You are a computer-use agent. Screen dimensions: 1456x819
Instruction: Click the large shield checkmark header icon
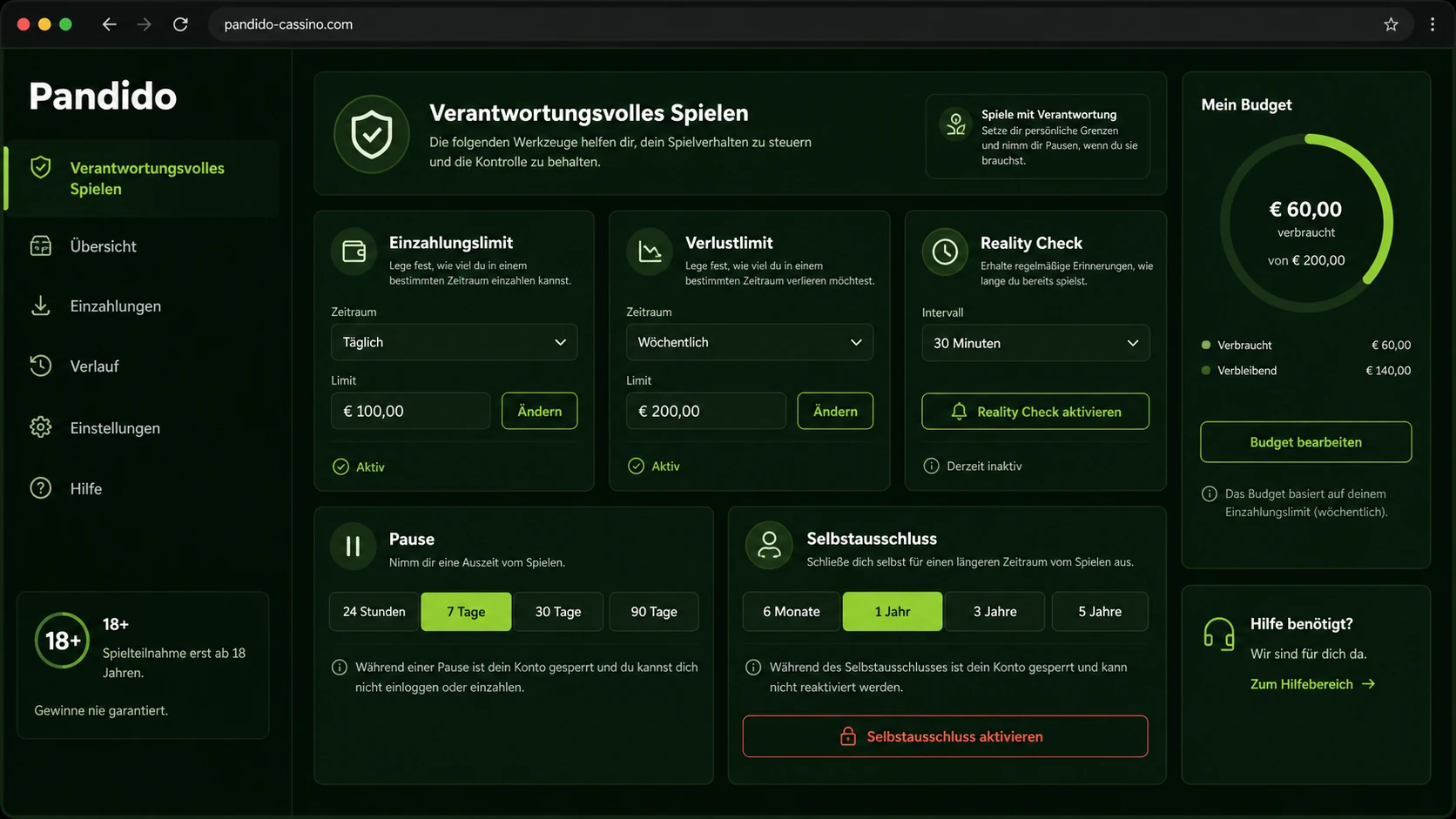pos(372,135)
